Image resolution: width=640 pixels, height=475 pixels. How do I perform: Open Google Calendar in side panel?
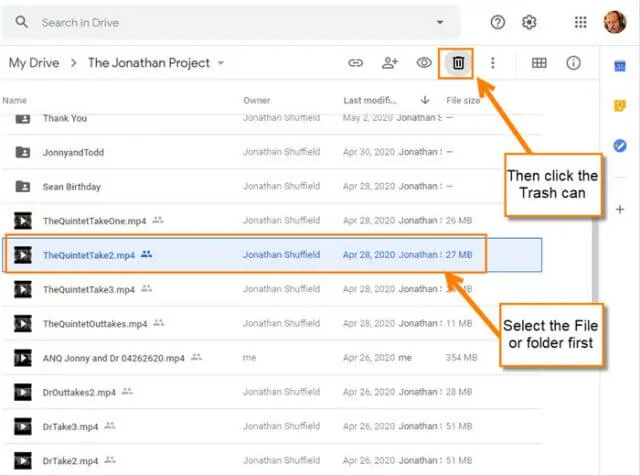tap(620, 66)
